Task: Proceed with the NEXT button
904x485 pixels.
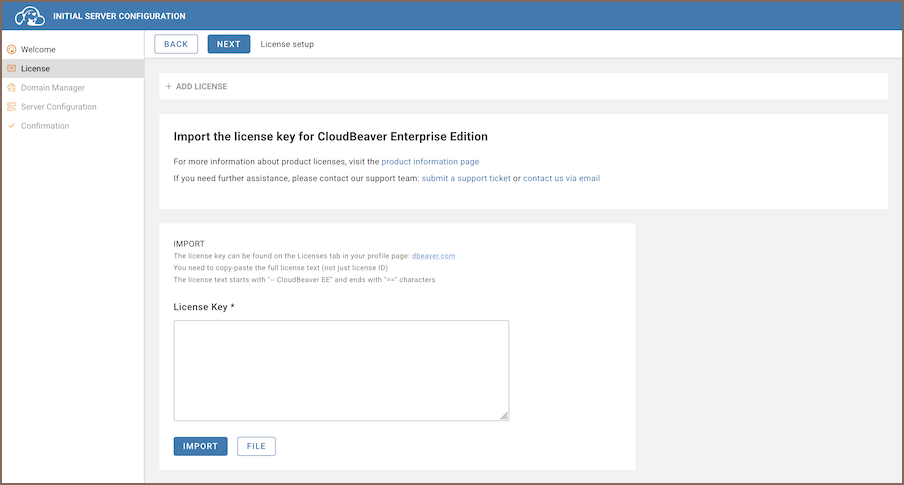Action: [x=229, y=44]
